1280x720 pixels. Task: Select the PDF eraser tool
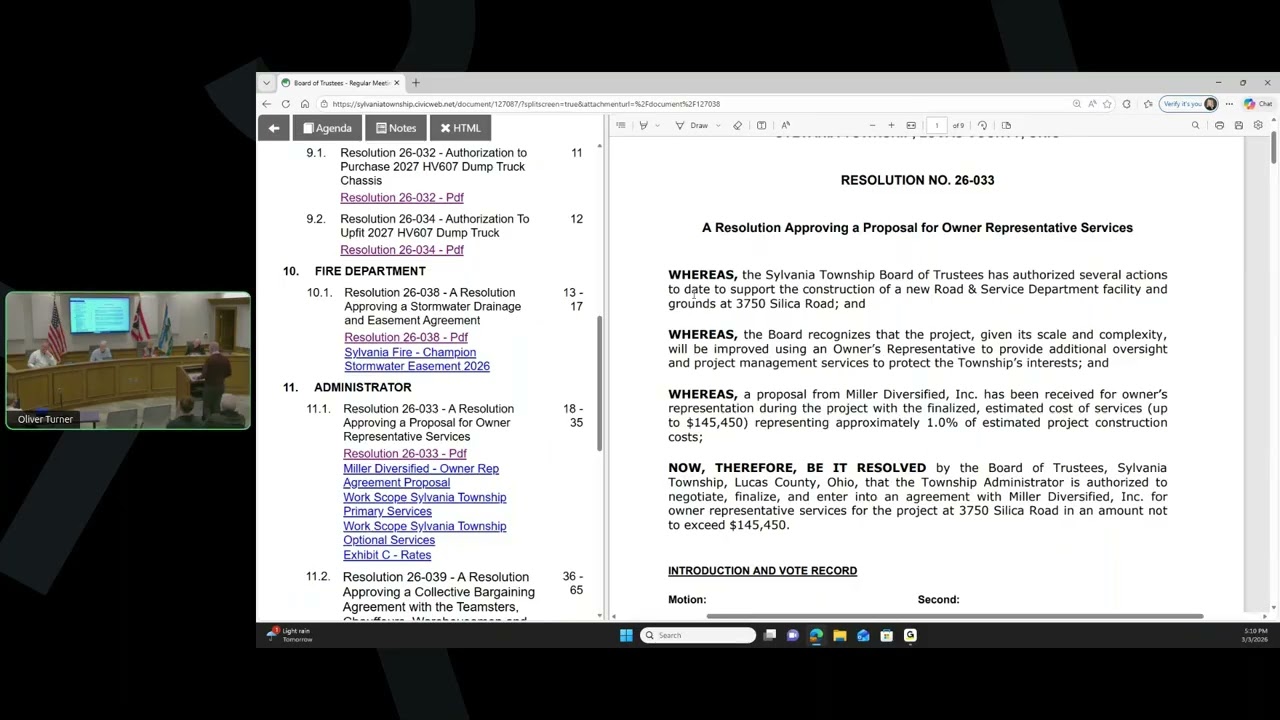(738, 126)
